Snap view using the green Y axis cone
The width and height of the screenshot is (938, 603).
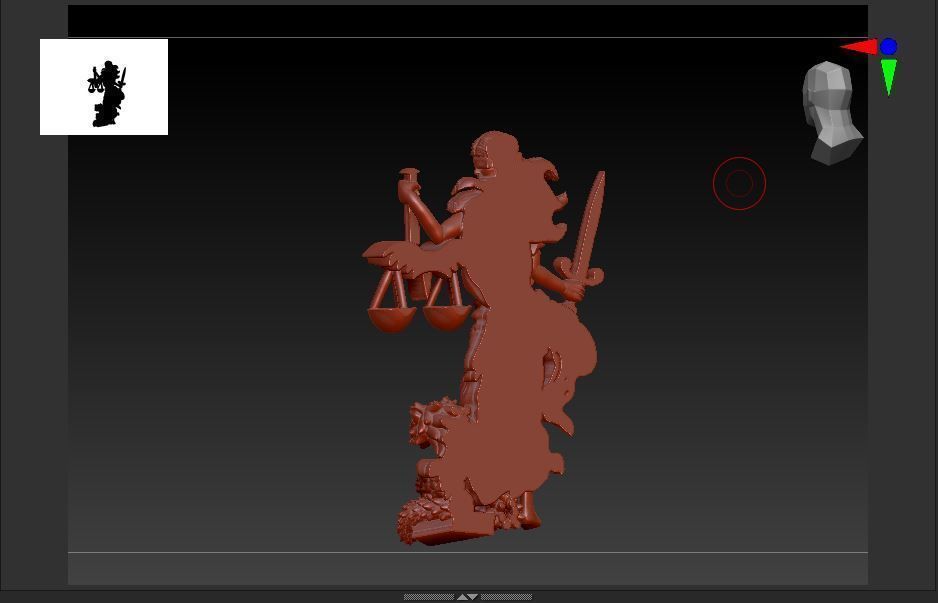889,77
